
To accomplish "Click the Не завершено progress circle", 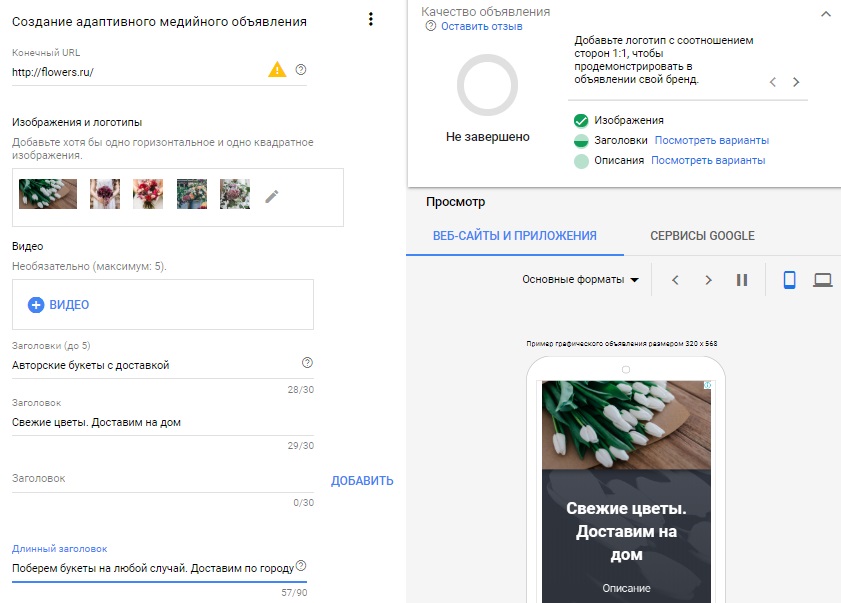I will [x=487, y=86].
